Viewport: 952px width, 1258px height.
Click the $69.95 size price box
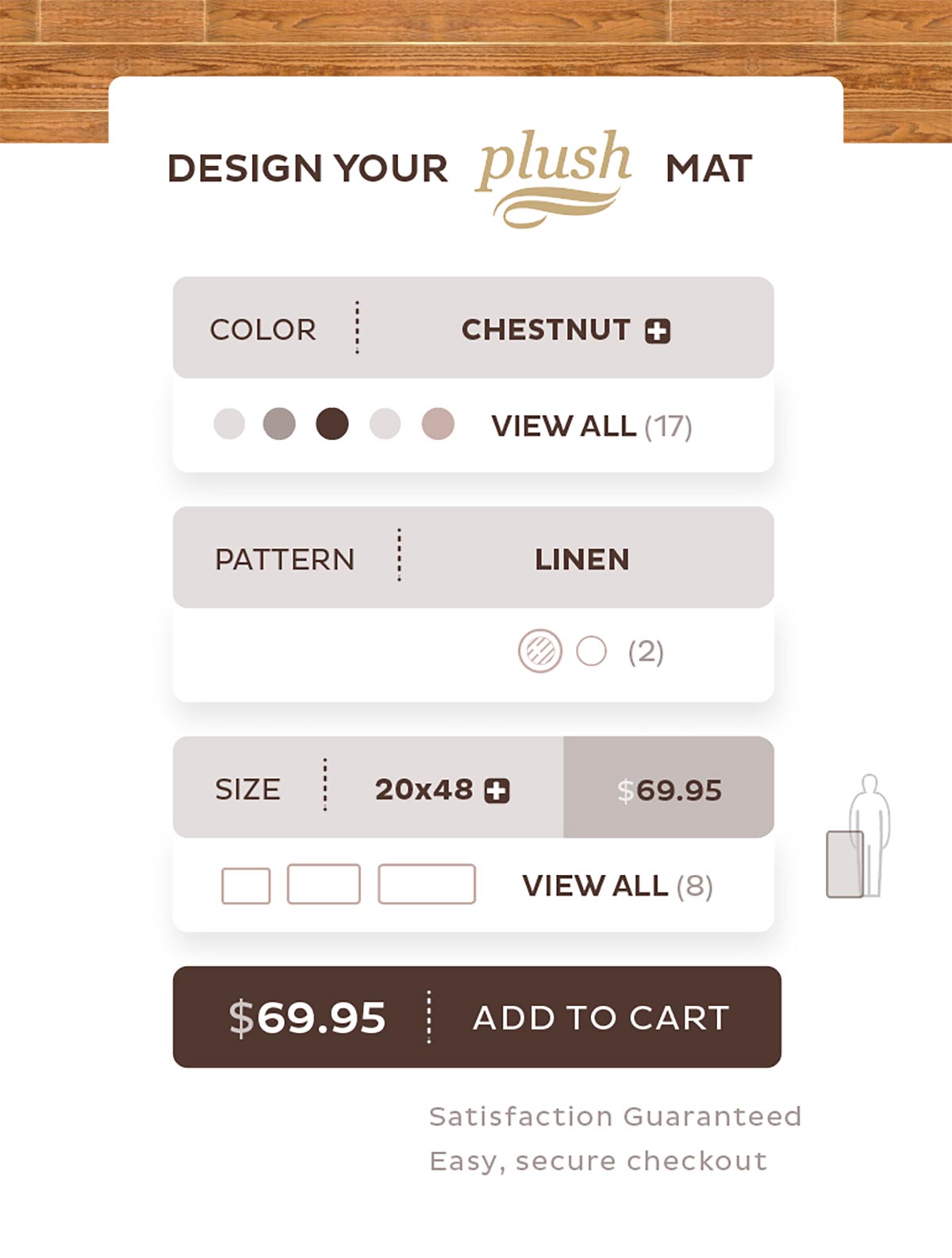669,788
